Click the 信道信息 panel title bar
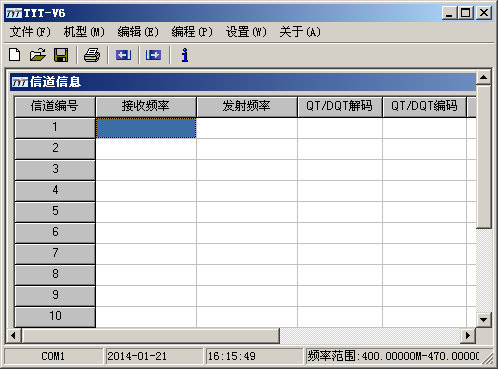 coord(243,82)
